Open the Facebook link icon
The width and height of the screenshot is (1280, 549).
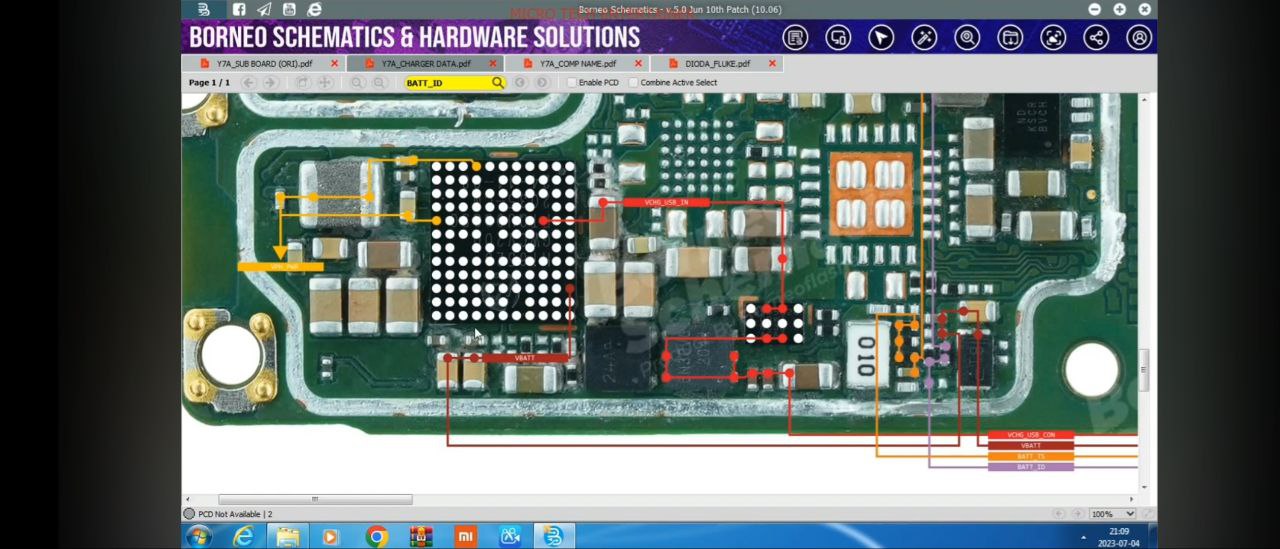click(x=239, y=9)
